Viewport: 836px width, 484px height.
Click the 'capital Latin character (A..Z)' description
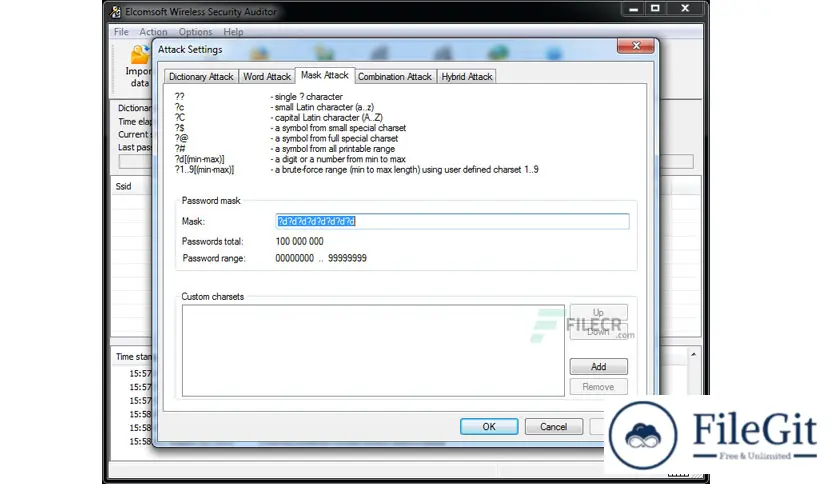click(328, 117)
